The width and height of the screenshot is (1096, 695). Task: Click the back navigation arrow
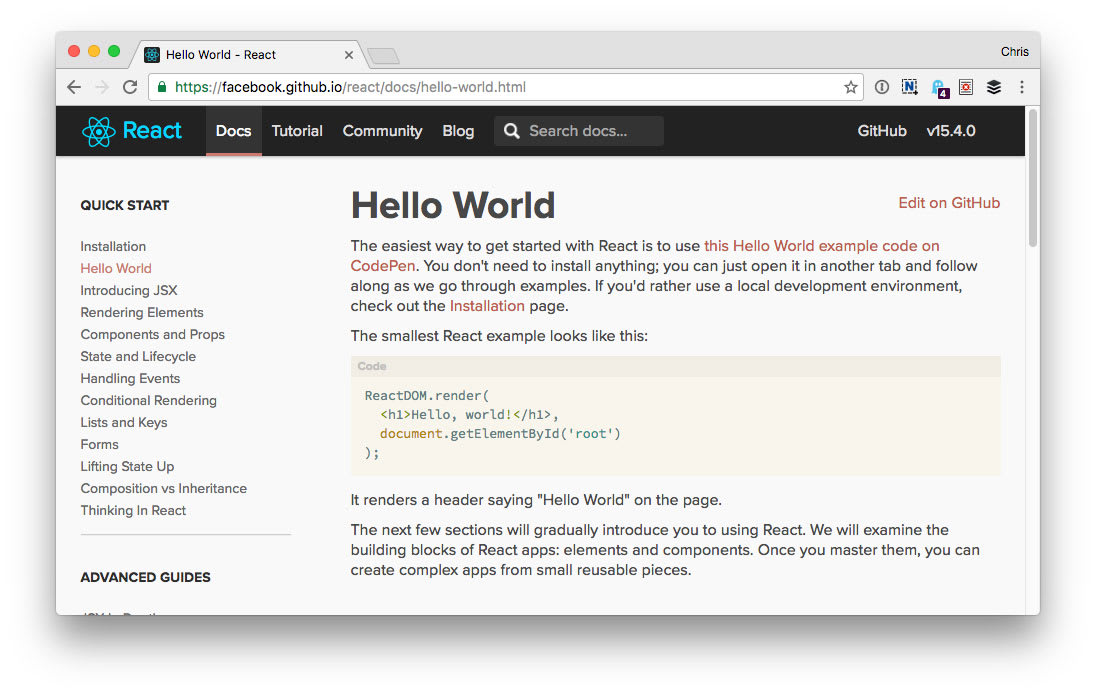pos(73,87)
